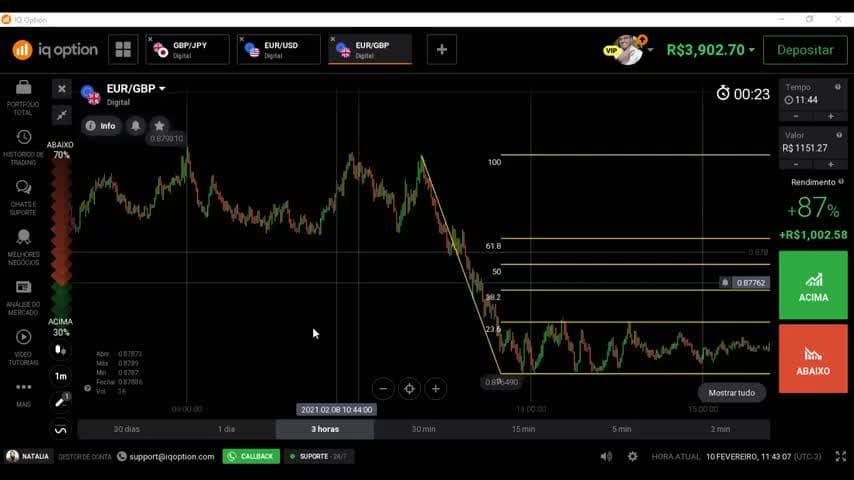Image resolution: width=854 pixels, height=480 pixels.
Task: Toggle the sound speaker icon
Action: pyautogui.click(x=606, y=457)
